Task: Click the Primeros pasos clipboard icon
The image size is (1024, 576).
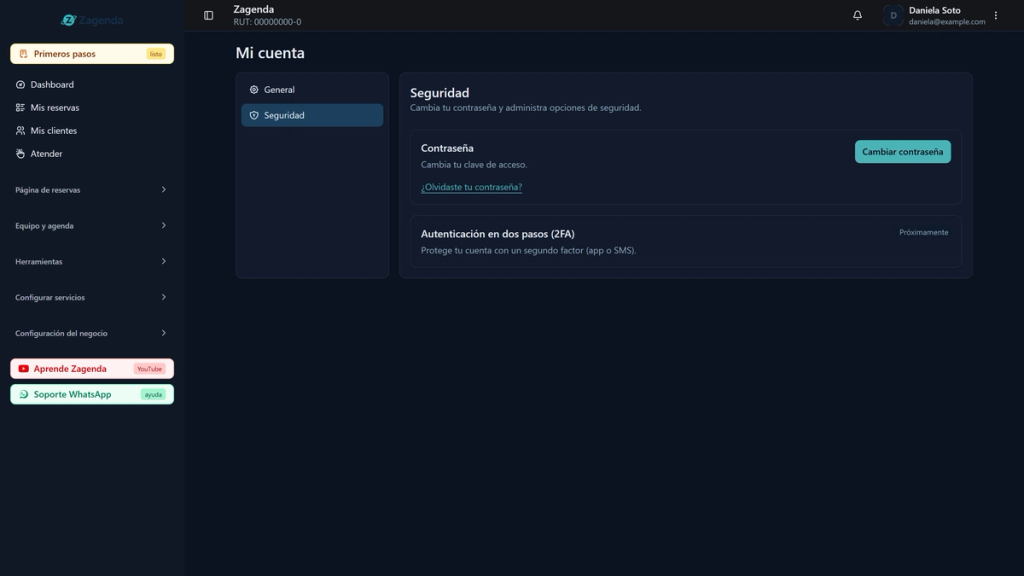Action: point(24,54)
